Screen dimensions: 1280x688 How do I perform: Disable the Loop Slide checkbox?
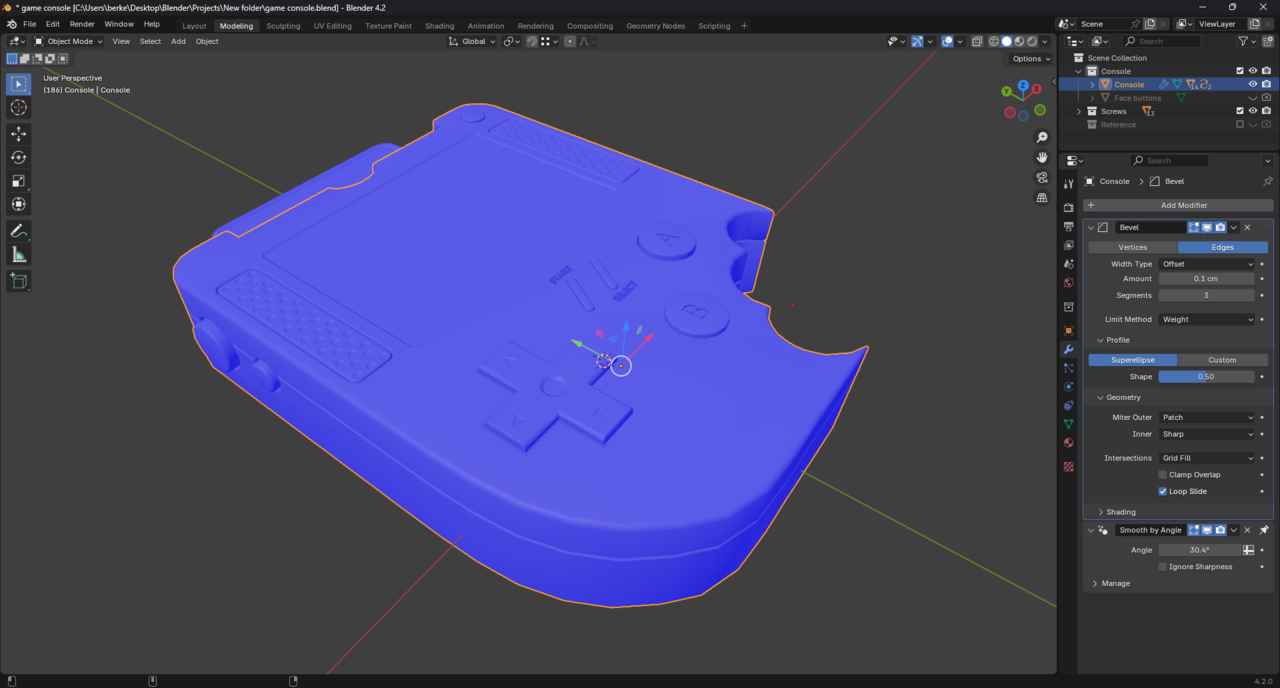click(x=1162, y=491)
